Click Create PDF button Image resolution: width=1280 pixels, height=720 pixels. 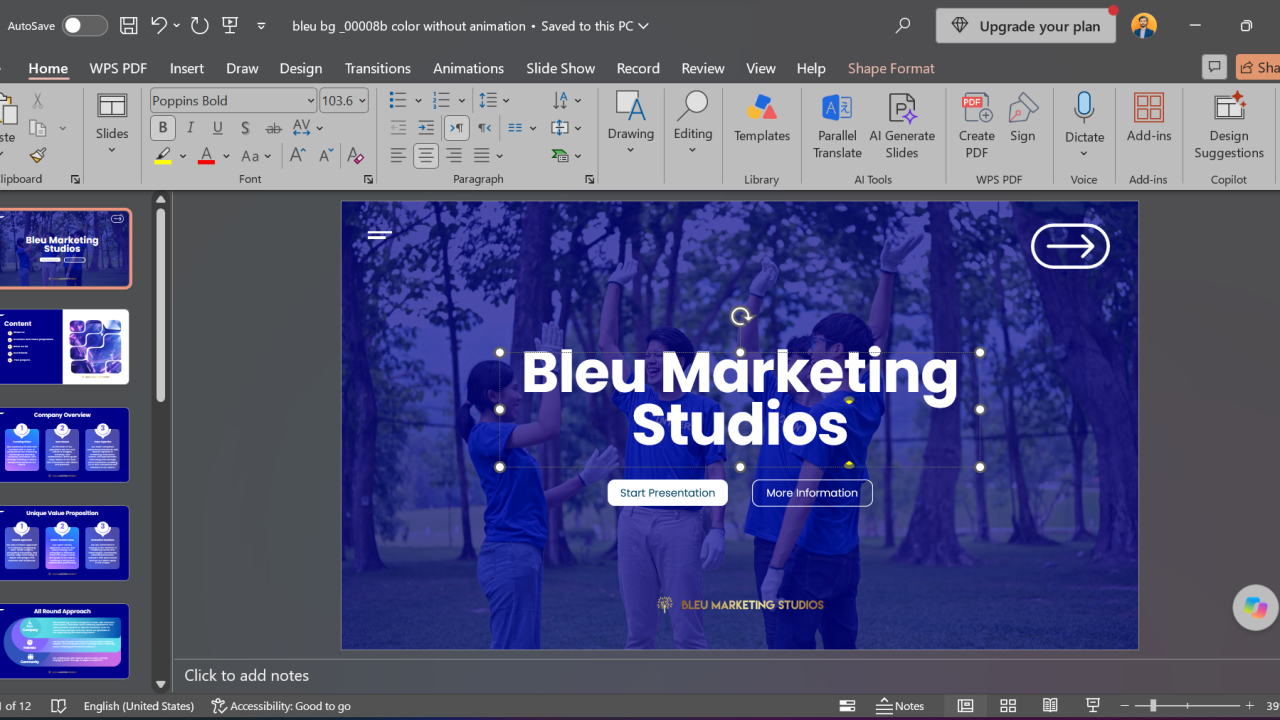976,126
